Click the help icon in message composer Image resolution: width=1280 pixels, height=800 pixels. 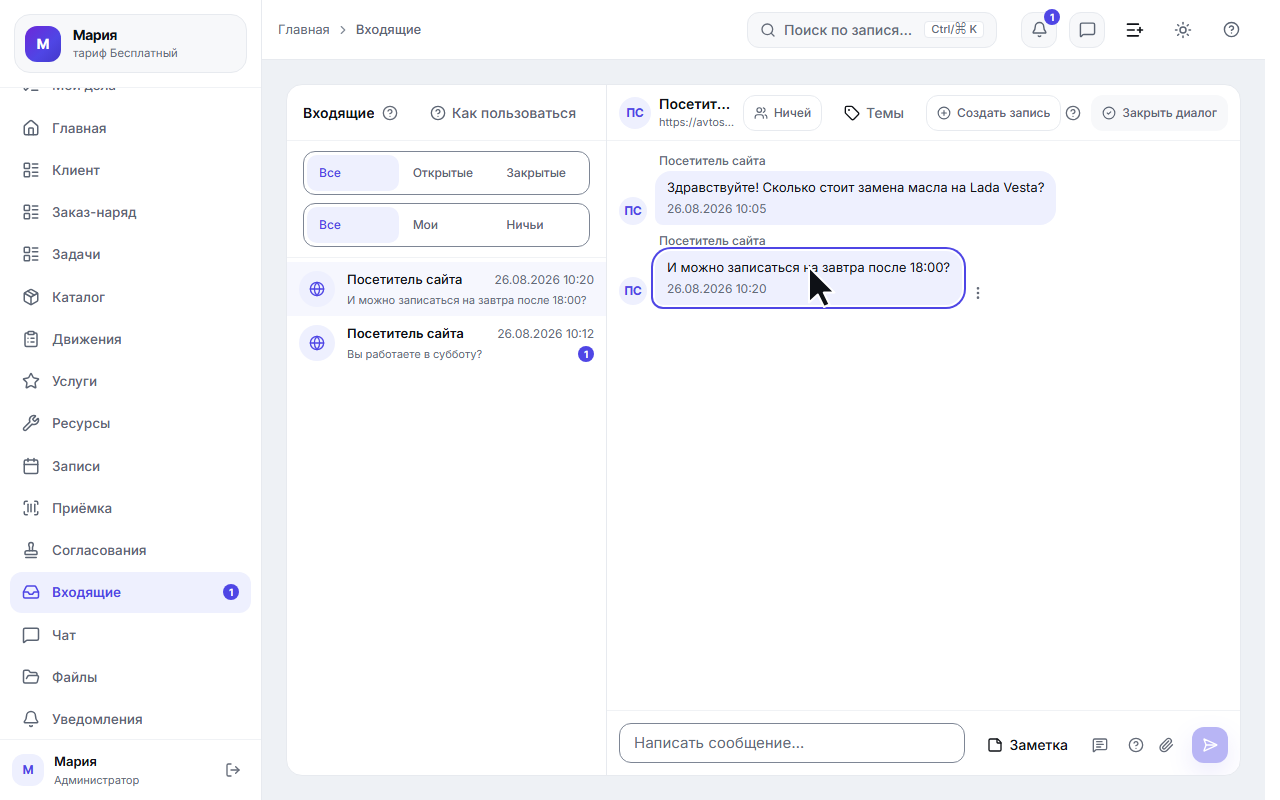1135,745
